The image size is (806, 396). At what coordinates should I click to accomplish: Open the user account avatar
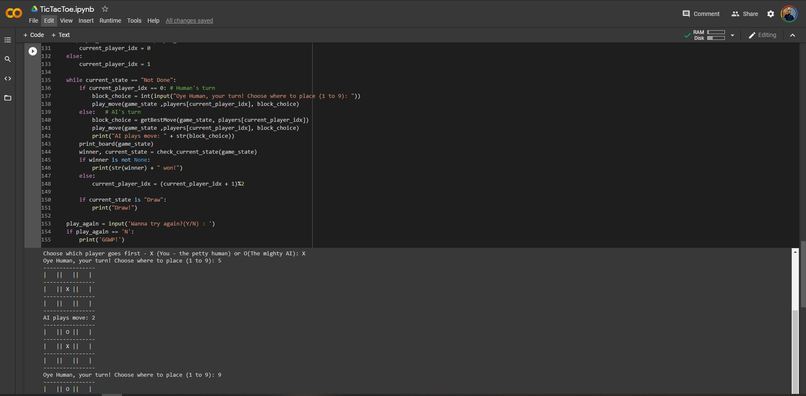789,14
